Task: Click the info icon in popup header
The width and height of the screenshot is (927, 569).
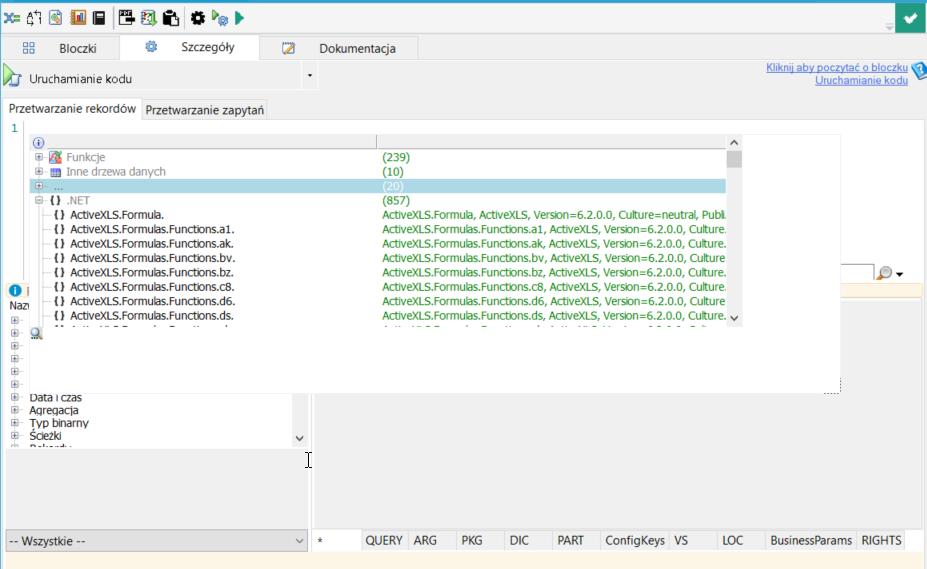Action: 38,143
